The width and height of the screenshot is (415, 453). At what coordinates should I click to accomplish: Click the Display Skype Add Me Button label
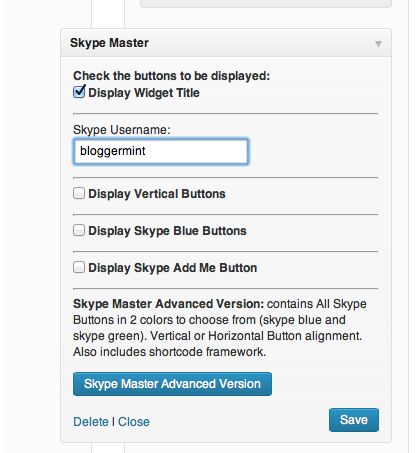(172, 268)
